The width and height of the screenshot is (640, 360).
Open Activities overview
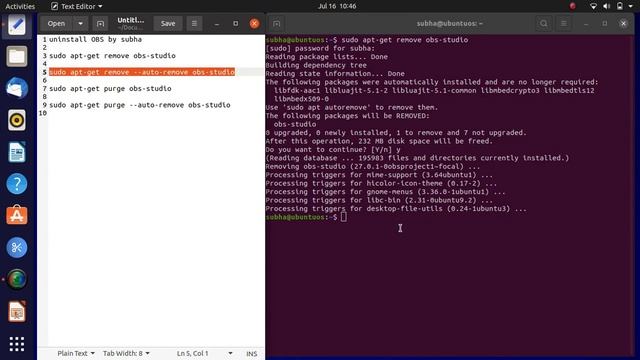coord(20,6)
